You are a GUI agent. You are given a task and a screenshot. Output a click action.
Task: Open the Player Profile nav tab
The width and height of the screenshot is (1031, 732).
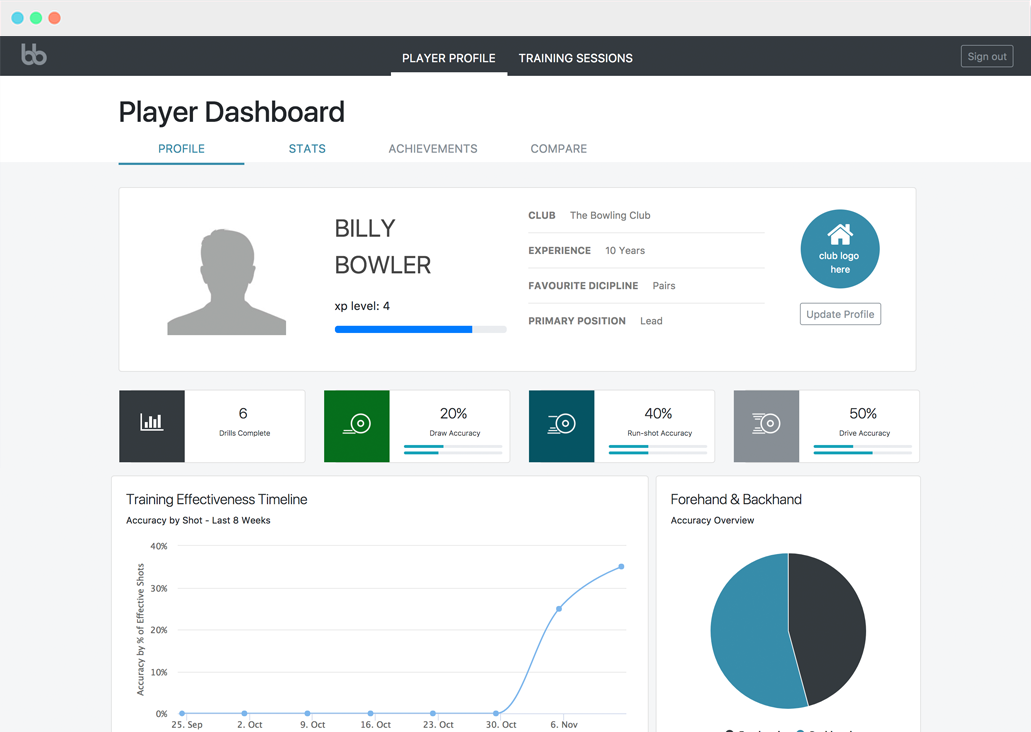(448, 58)
